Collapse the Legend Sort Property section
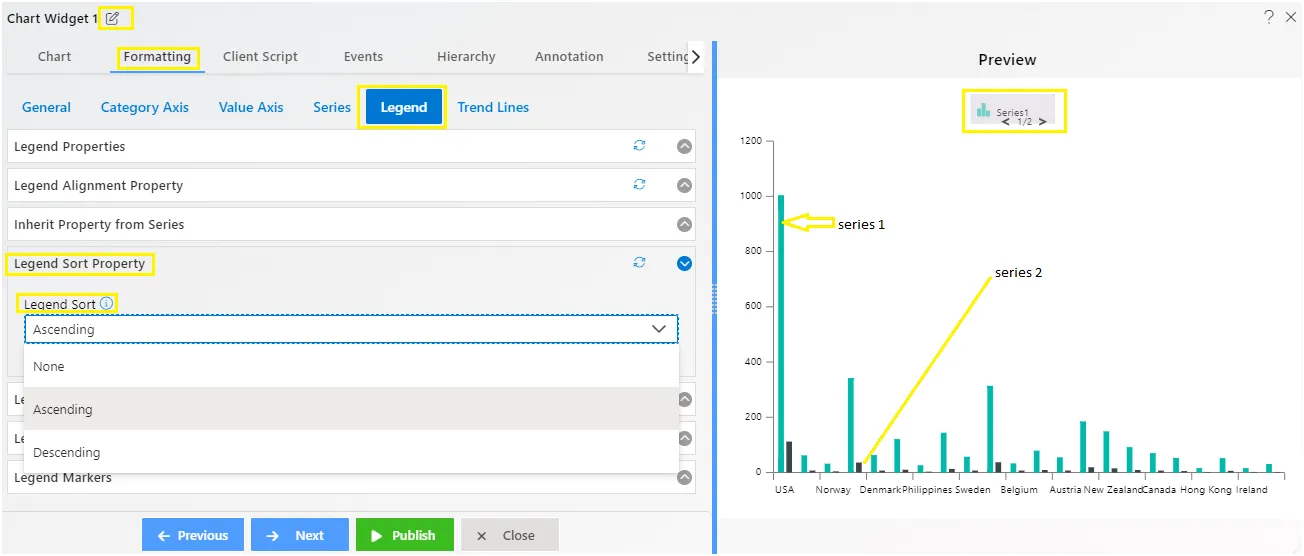 click(x=685, y=263)
